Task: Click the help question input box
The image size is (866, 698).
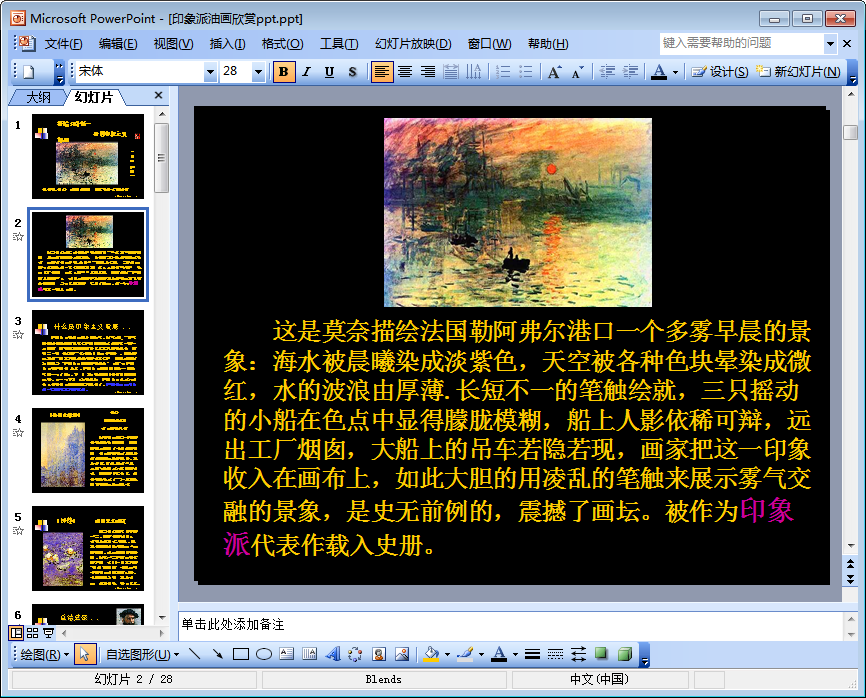Action: coord(741,43)
